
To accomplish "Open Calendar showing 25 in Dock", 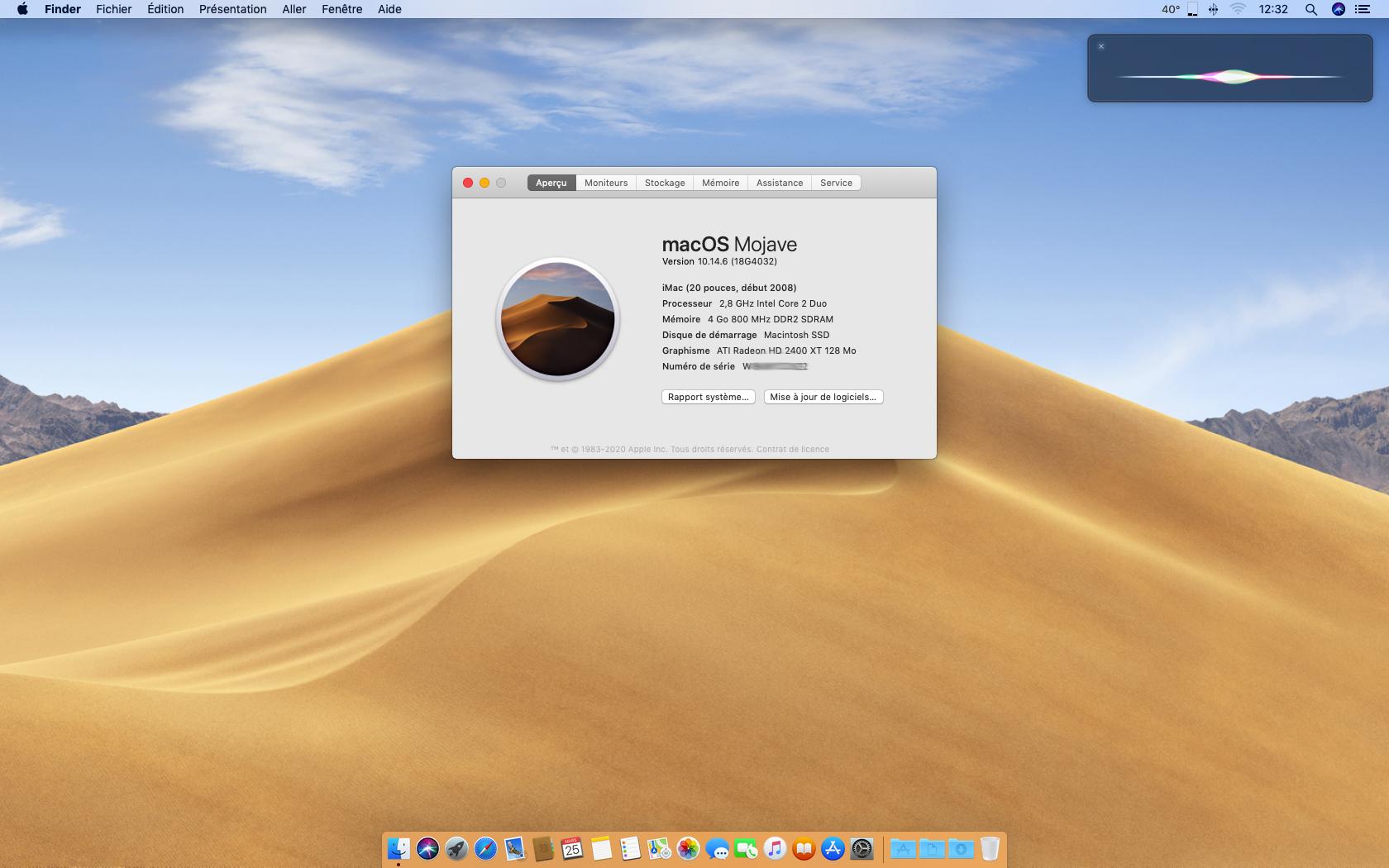I will click(572, 848).
